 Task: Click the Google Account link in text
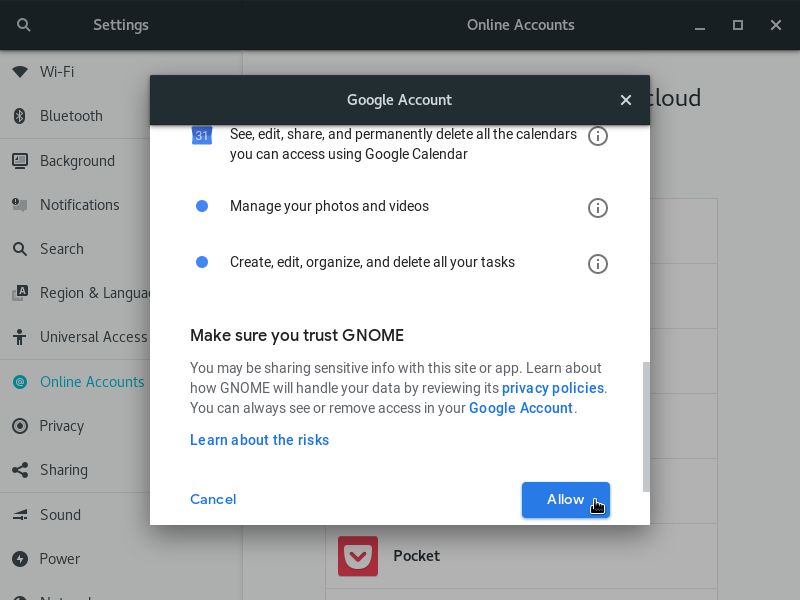point(520,408)
